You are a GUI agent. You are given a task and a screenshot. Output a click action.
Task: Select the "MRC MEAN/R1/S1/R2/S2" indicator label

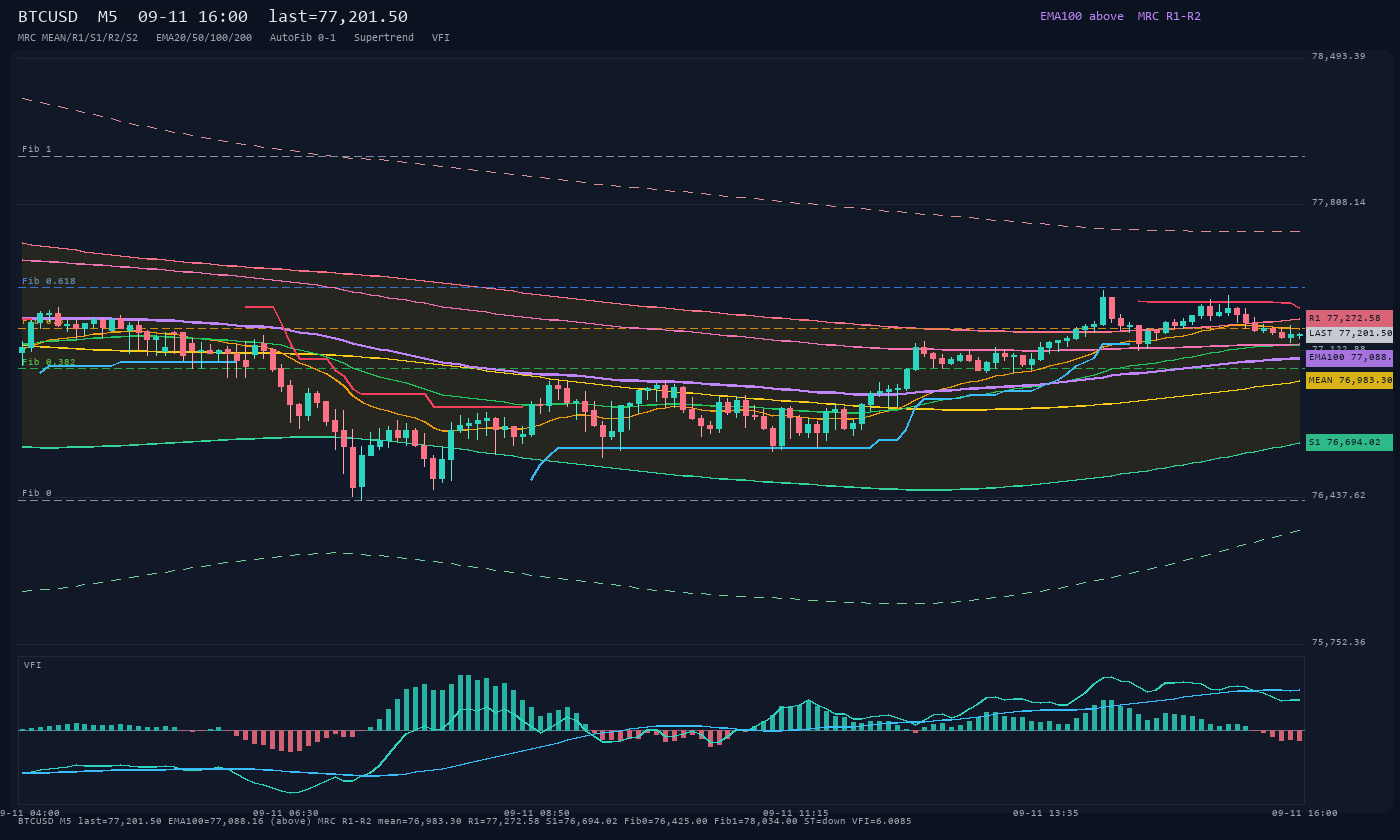click(78, 37)
